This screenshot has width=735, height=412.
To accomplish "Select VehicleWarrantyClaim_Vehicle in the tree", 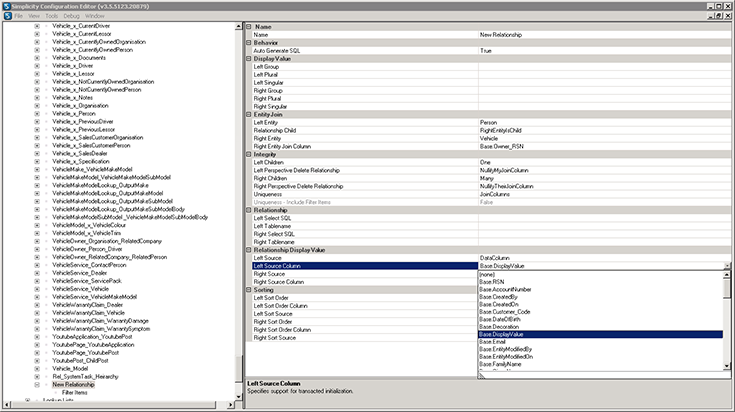I will coord(89,313).
